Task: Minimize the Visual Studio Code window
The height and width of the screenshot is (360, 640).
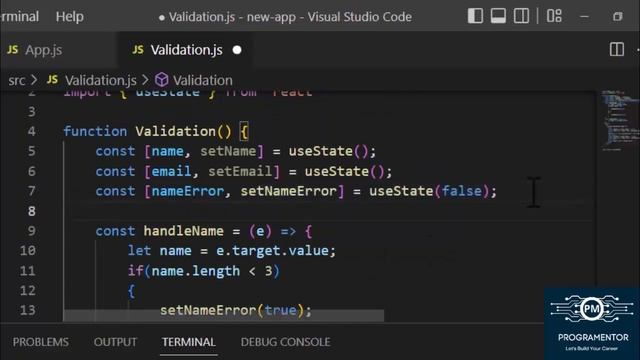Action: tap(584, 17)
